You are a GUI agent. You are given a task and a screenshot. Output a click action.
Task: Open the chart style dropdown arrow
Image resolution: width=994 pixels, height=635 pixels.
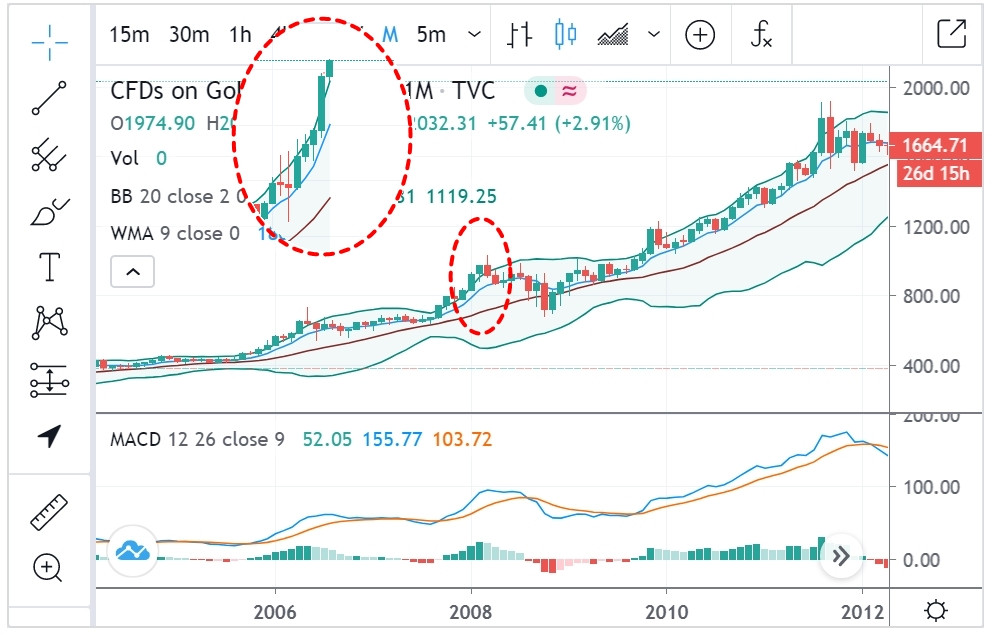[654, 35]
